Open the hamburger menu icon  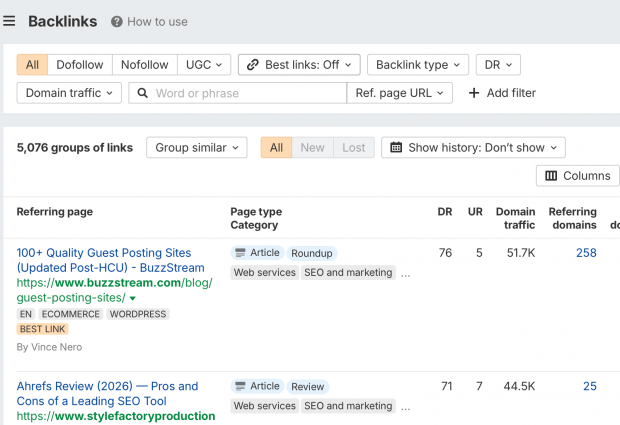(9, 21)
